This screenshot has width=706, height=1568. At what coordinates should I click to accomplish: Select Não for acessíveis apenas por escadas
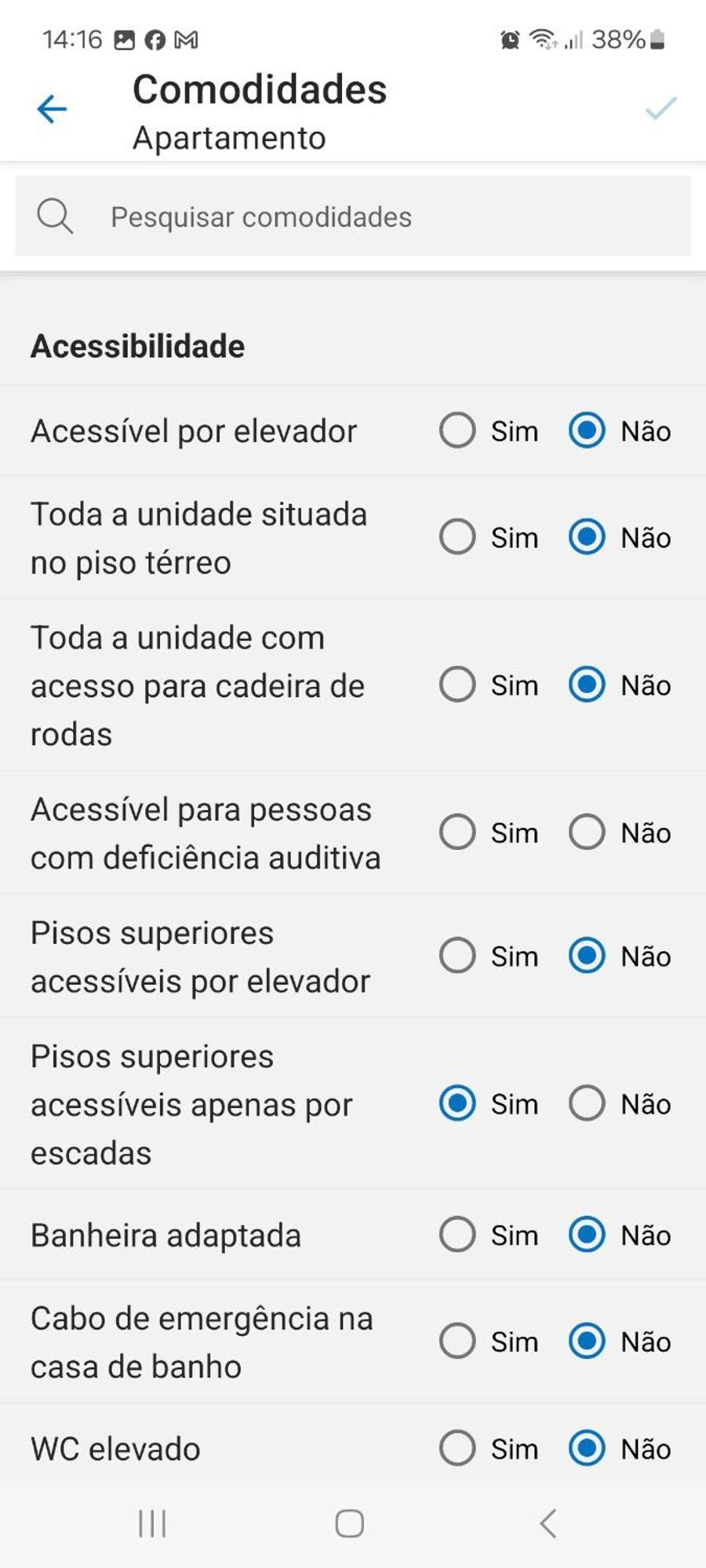coord(587,1103)
